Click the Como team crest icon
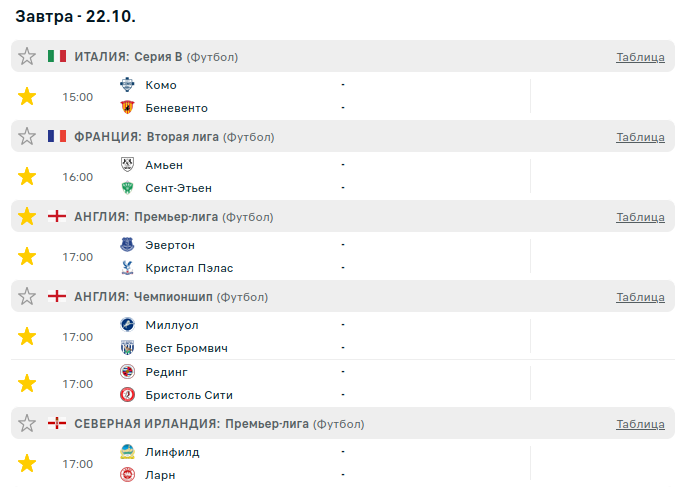This screenshot has height=487, width=687. [127, 85]
